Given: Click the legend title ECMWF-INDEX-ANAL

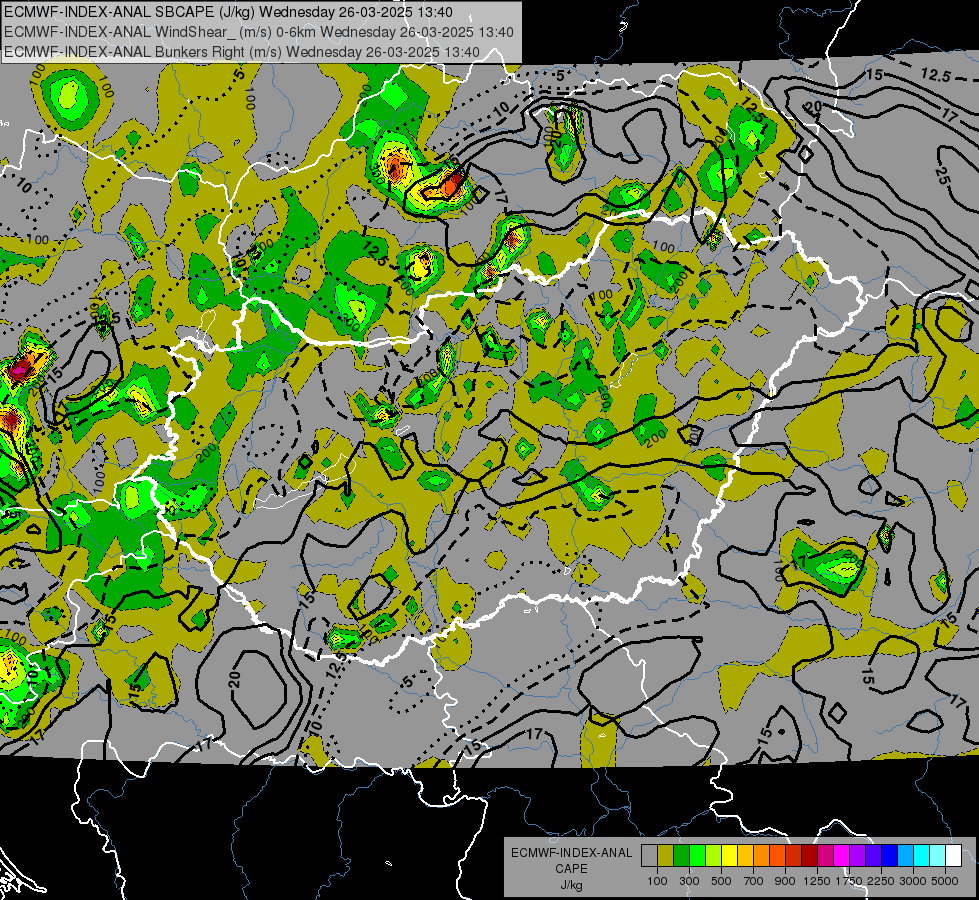Looking at the screenshot, I should [x=572, y=853].
